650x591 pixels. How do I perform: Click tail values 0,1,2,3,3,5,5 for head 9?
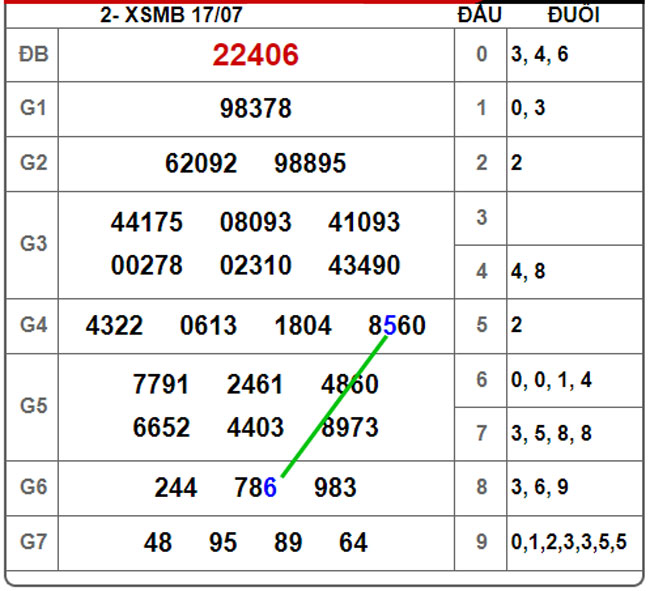(569, 543)
